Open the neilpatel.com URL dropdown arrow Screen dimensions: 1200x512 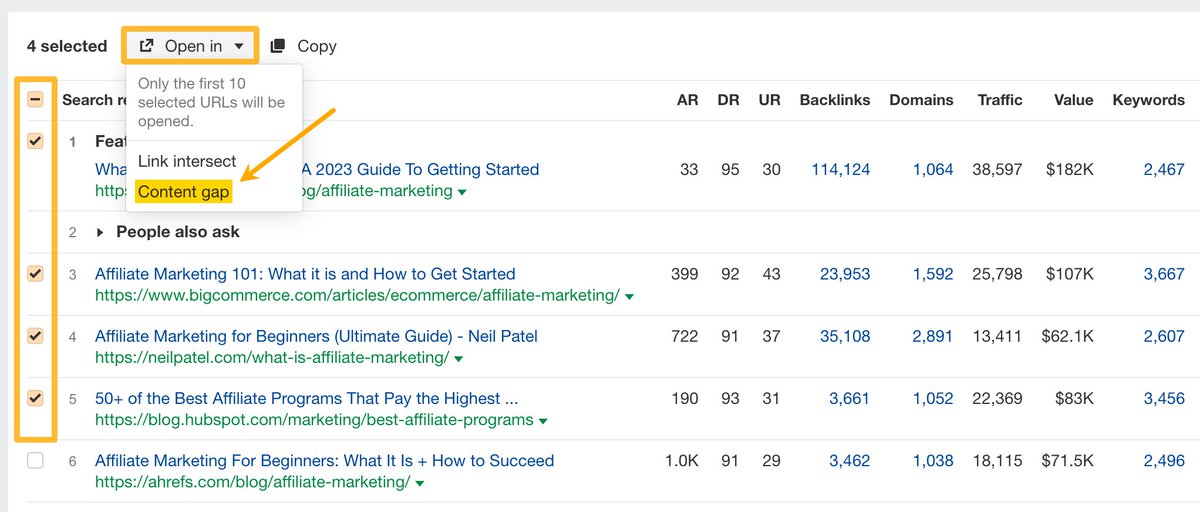[457, 358]
